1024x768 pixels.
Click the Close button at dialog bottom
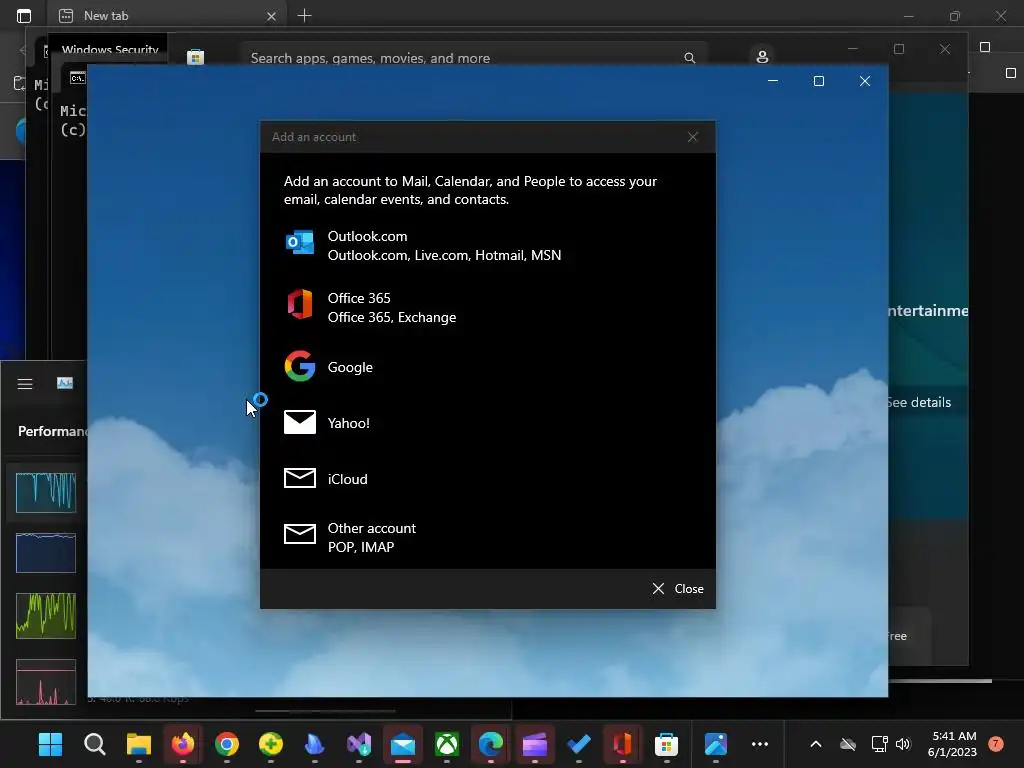click(677, 588)
